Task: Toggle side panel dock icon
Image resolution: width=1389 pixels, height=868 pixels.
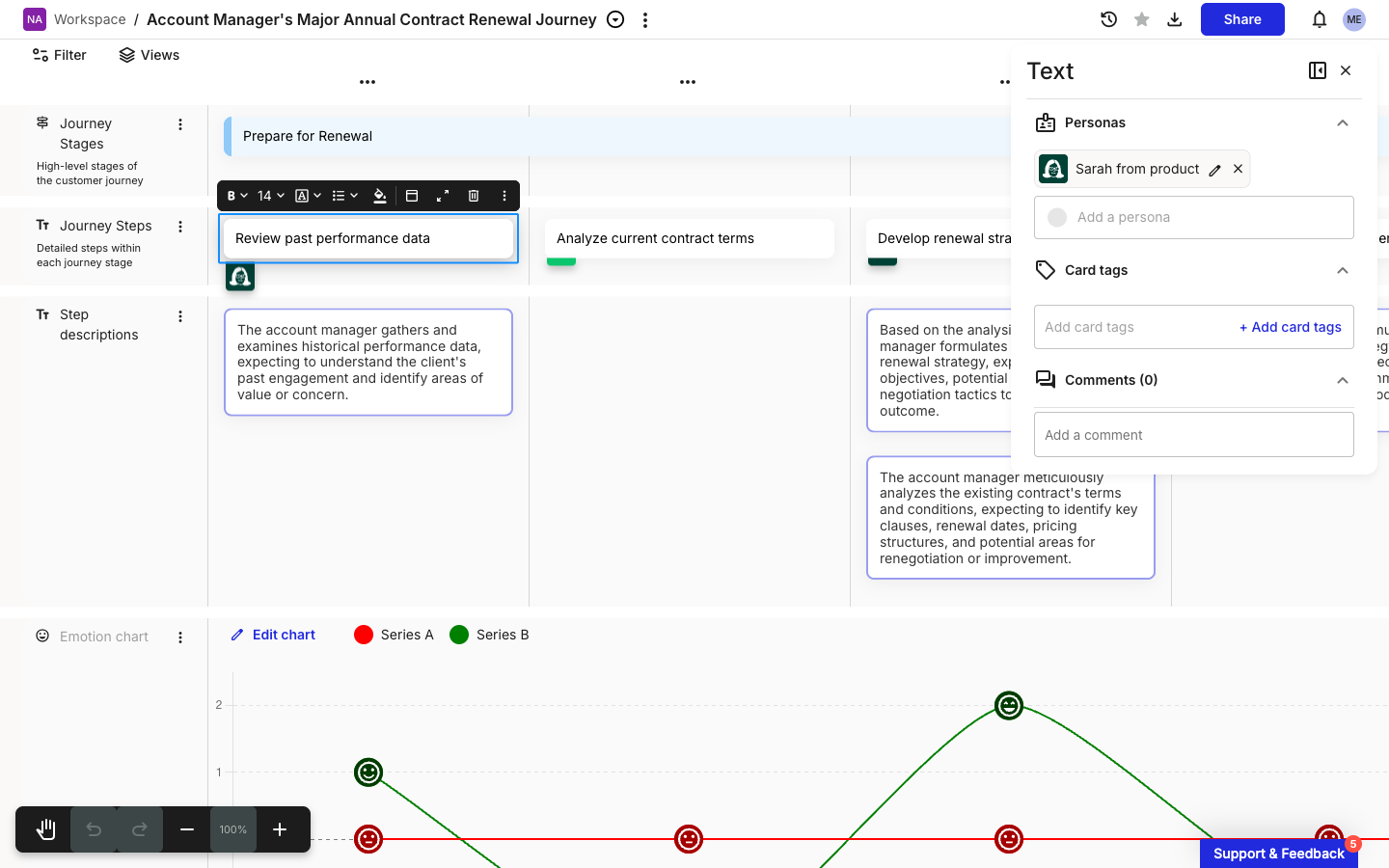Action: tap(1318, 70)
